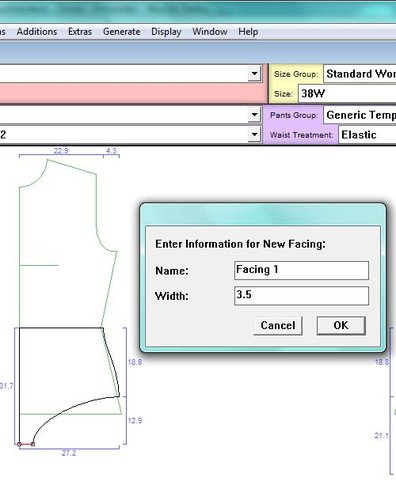Open the Pants Group combo box

[360, 115]
